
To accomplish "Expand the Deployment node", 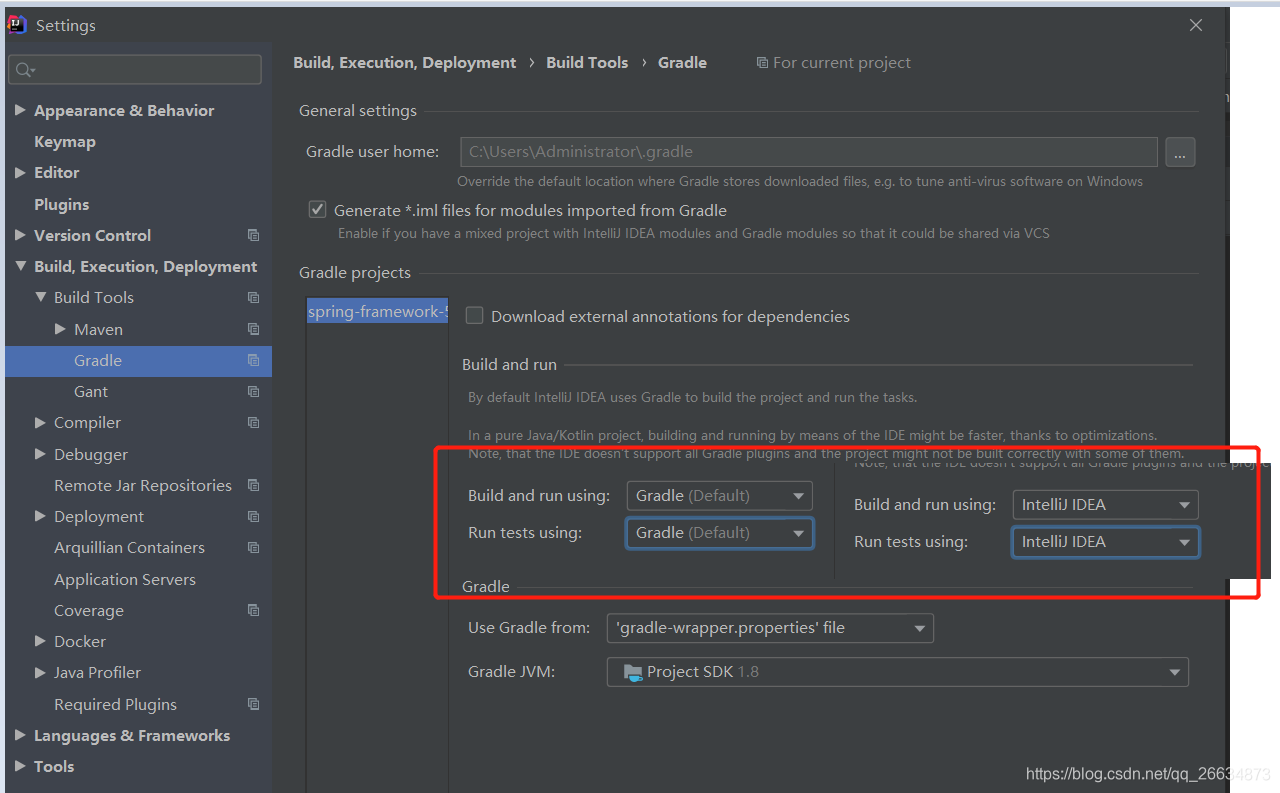I will [x=40, y=516].
